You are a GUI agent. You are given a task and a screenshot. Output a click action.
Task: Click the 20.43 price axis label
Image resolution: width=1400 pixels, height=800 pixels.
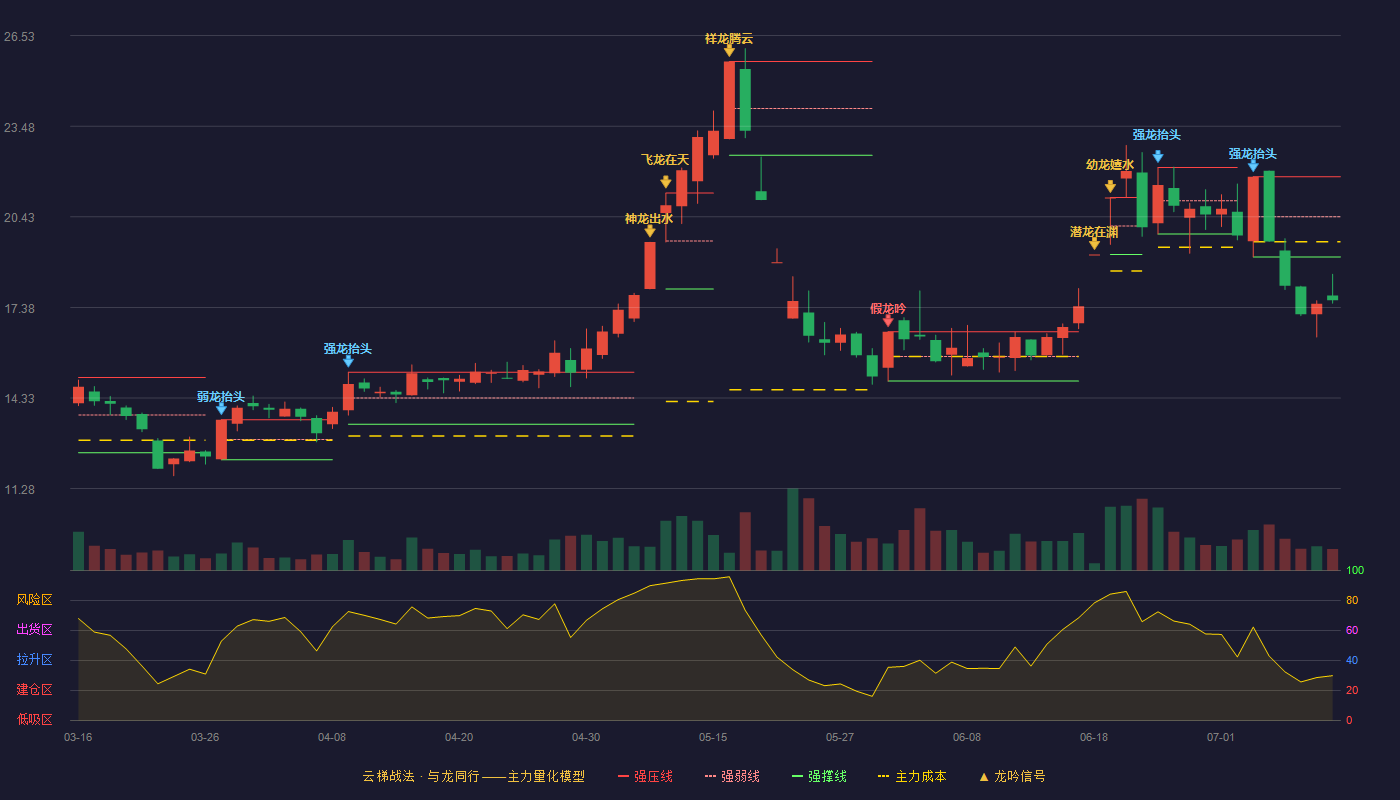tap(19, 218)
